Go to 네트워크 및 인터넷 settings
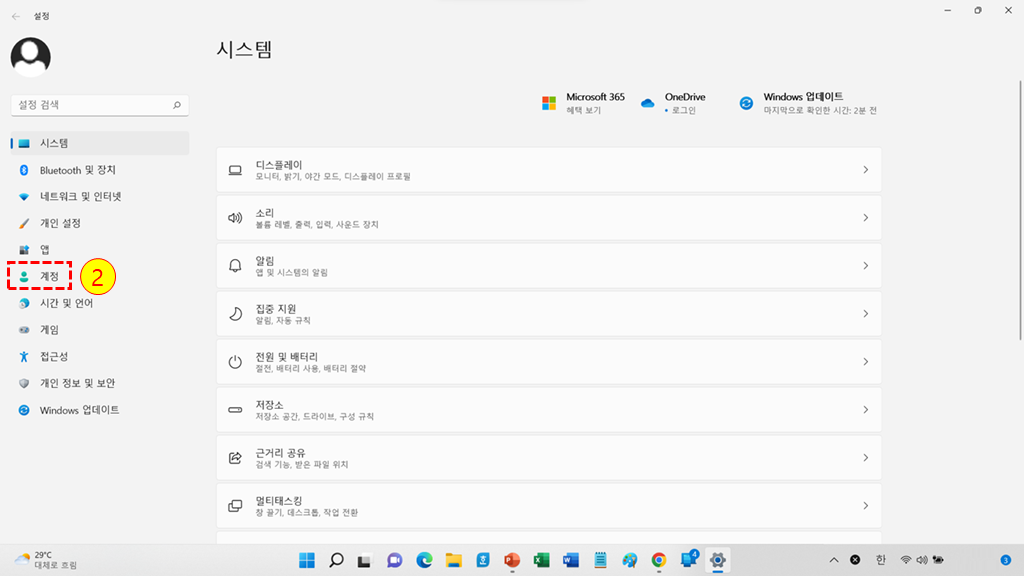Viewport: 1024px width, 576px height. [100, 197]
